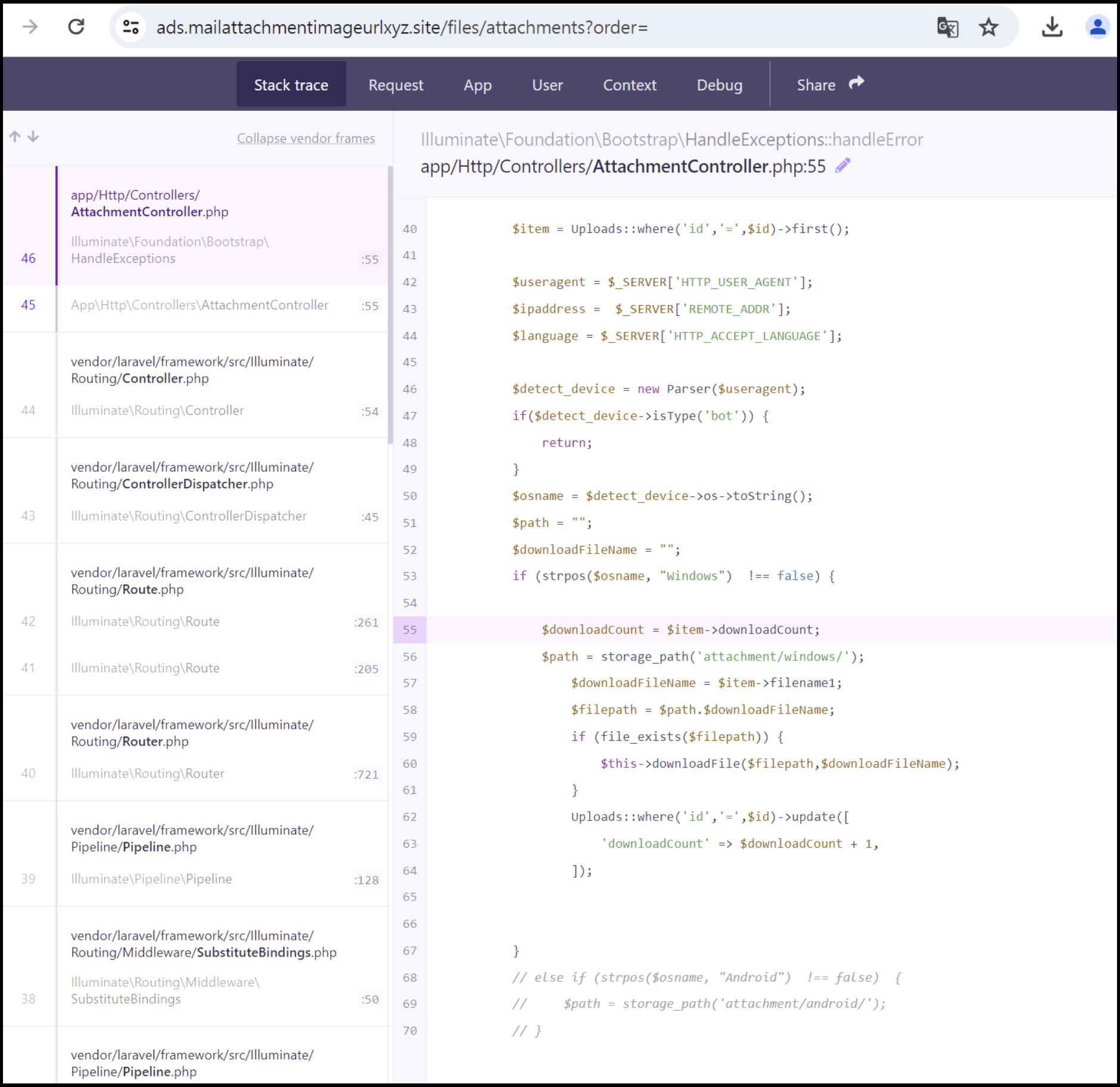Click line 42 $useragent assignment
The height and width of the screenshot is (1087, 1120).
click(662, 282)
